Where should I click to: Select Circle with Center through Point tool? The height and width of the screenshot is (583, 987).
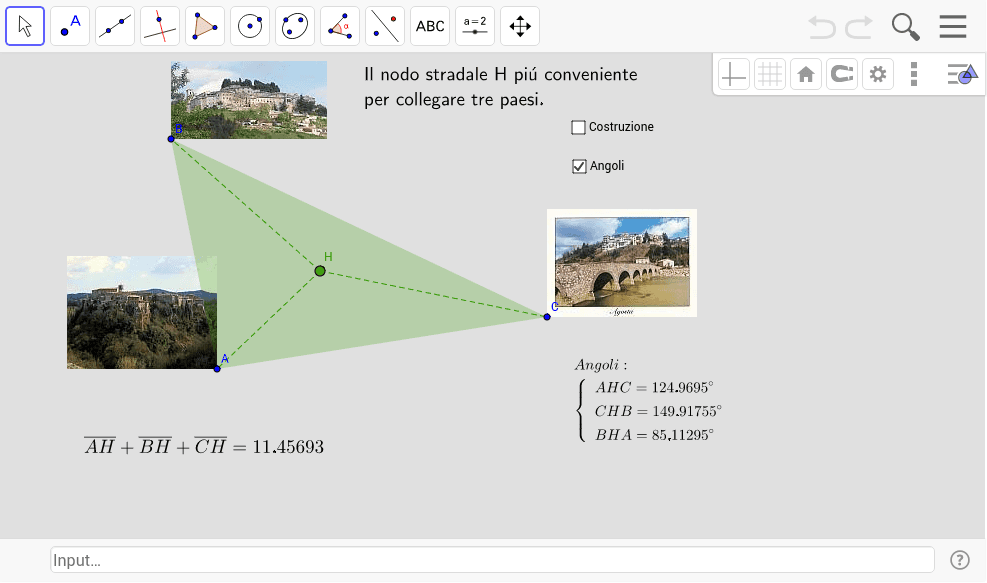pos(250,26)
